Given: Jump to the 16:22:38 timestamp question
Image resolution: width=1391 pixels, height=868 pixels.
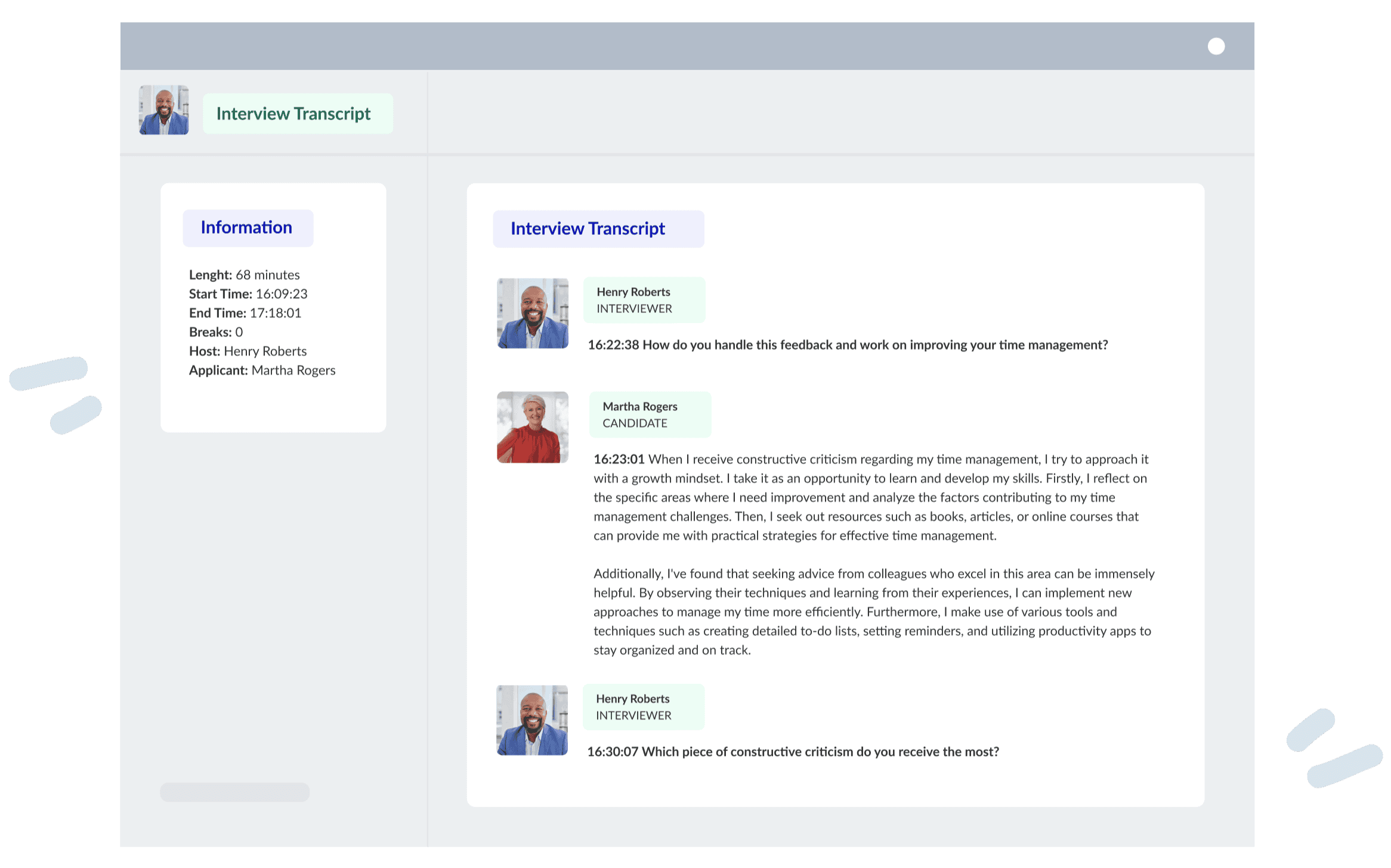Looking at the screenshot, I should [613, 345].
